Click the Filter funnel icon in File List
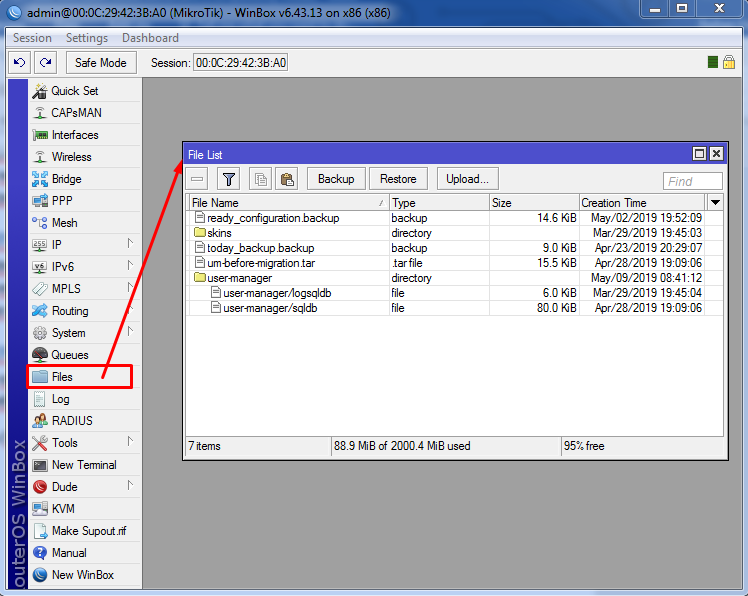 [x=229, y=179]
